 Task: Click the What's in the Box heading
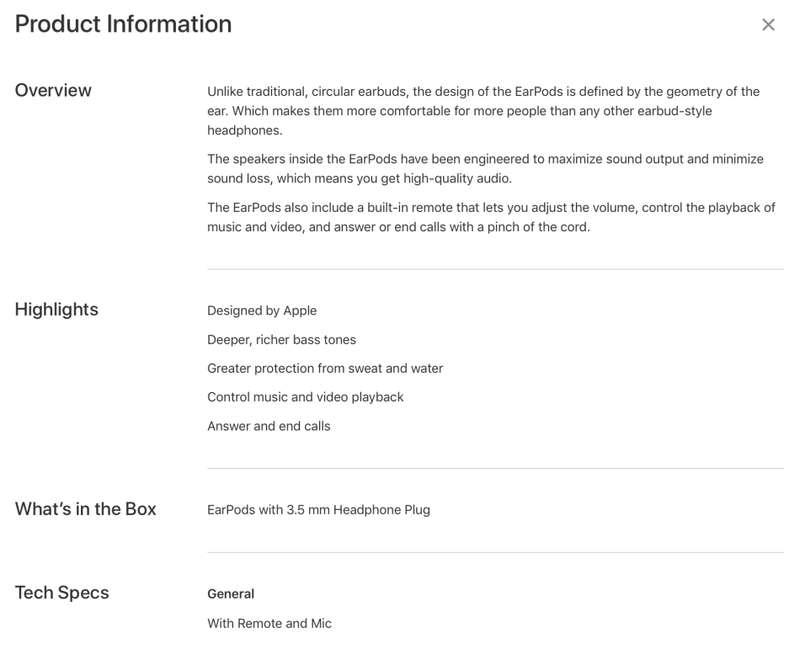(x=85, y=509)
